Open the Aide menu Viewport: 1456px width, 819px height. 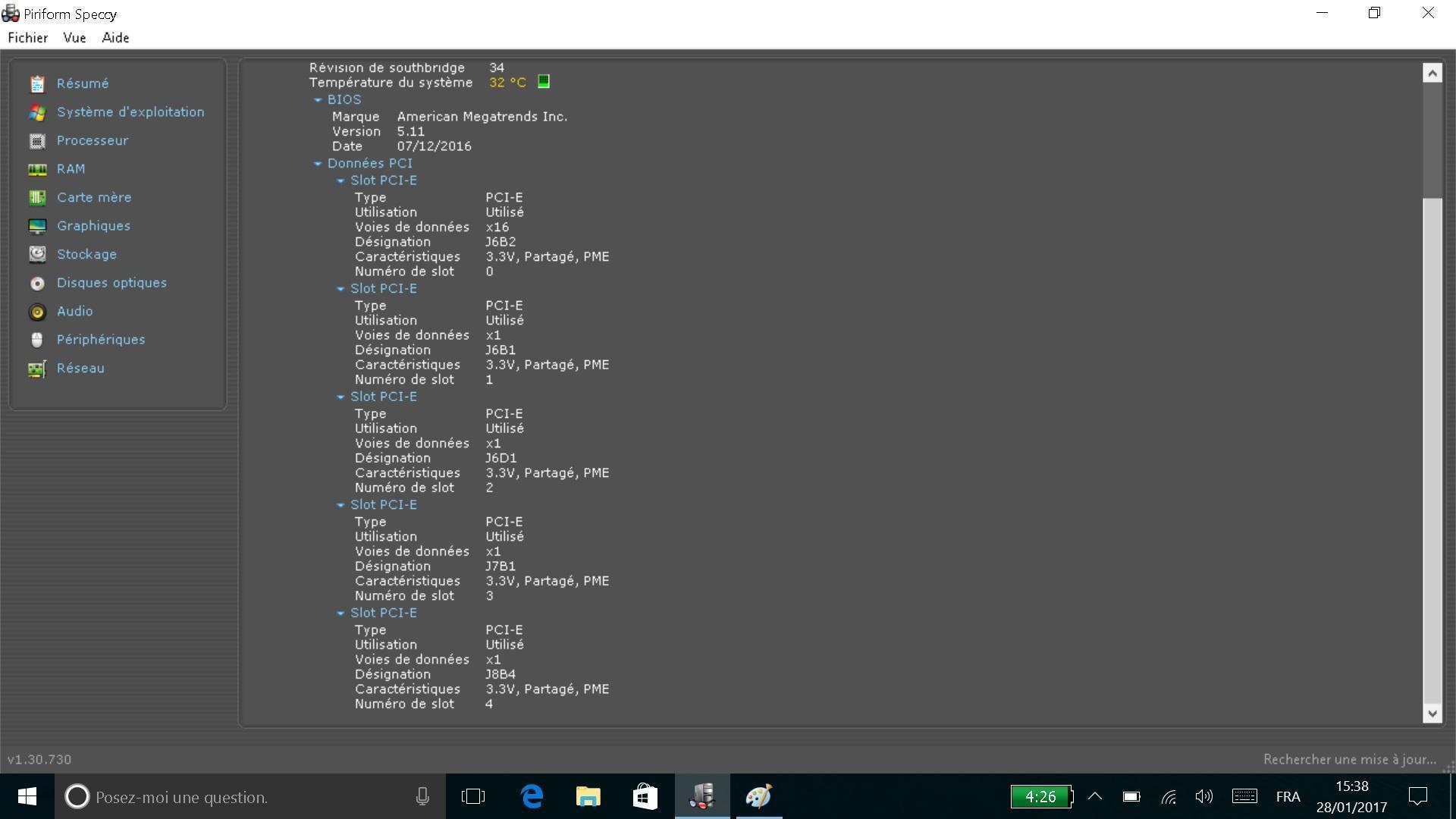pos(115,38)
